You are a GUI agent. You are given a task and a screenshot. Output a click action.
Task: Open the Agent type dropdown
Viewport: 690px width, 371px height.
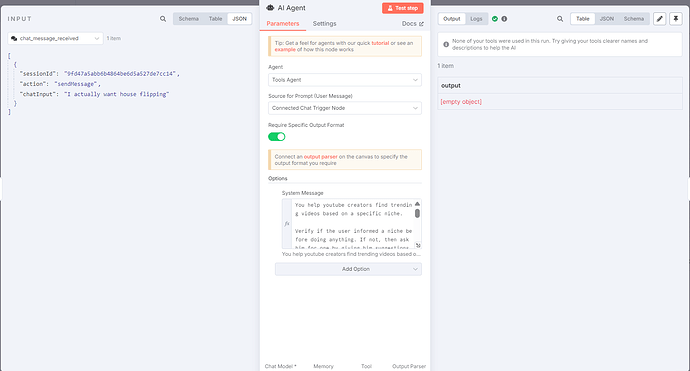[345, 80]
